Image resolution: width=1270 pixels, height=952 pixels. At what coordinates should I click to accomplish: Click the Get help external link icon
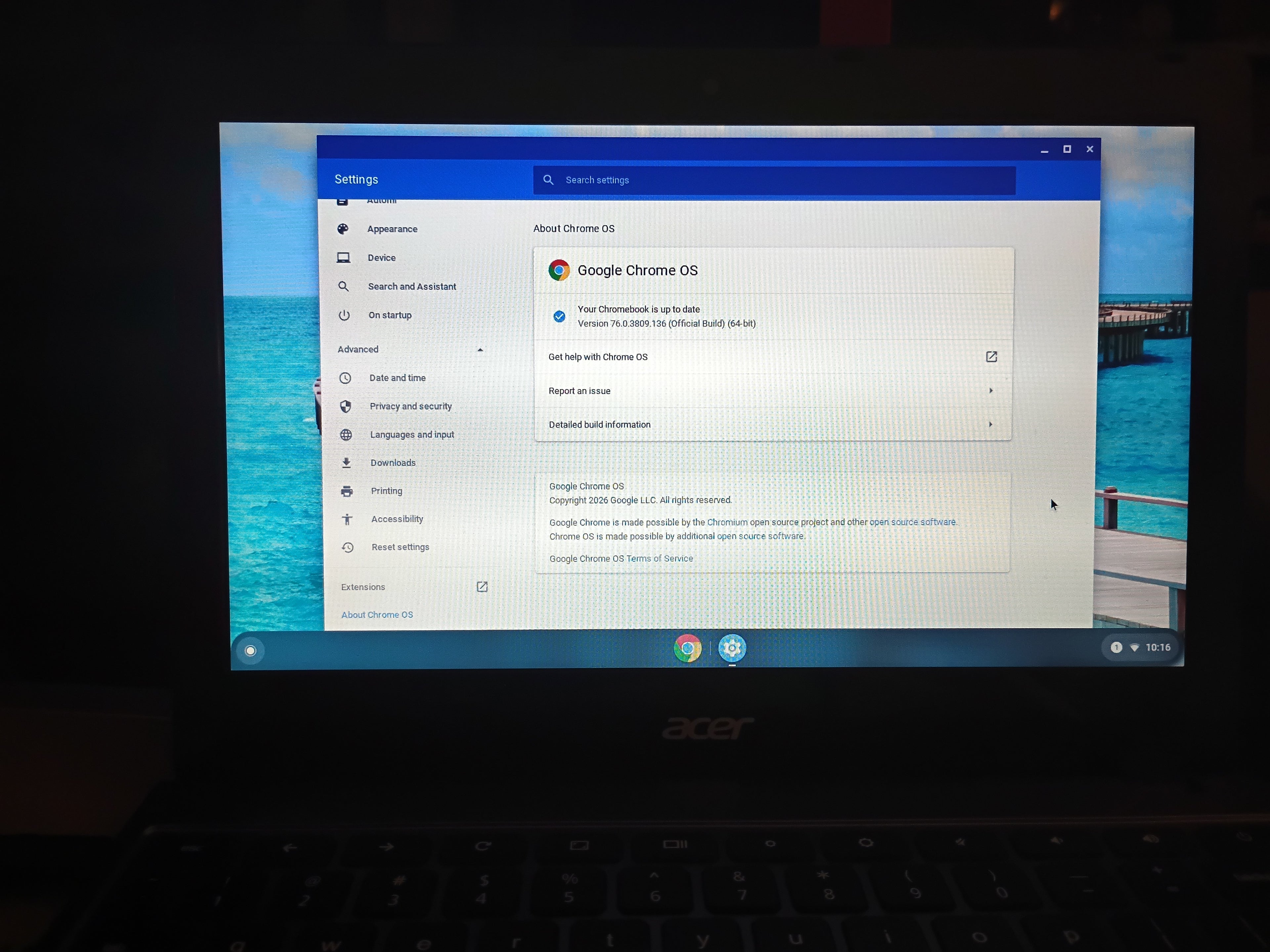(992, 357)
